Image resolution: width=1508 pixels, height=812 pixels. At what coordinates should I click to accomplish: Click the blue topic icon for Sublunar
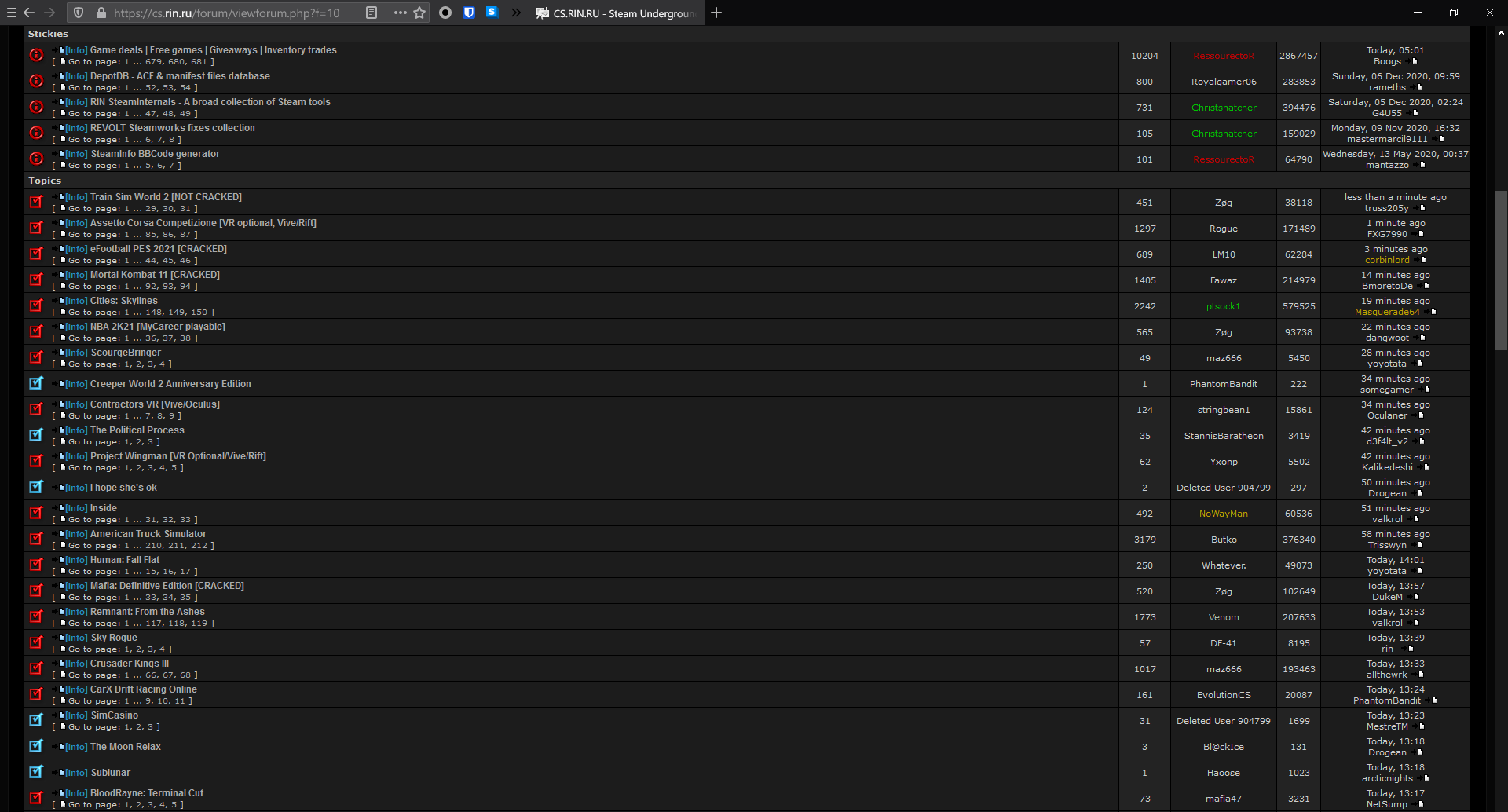(36, 772)
